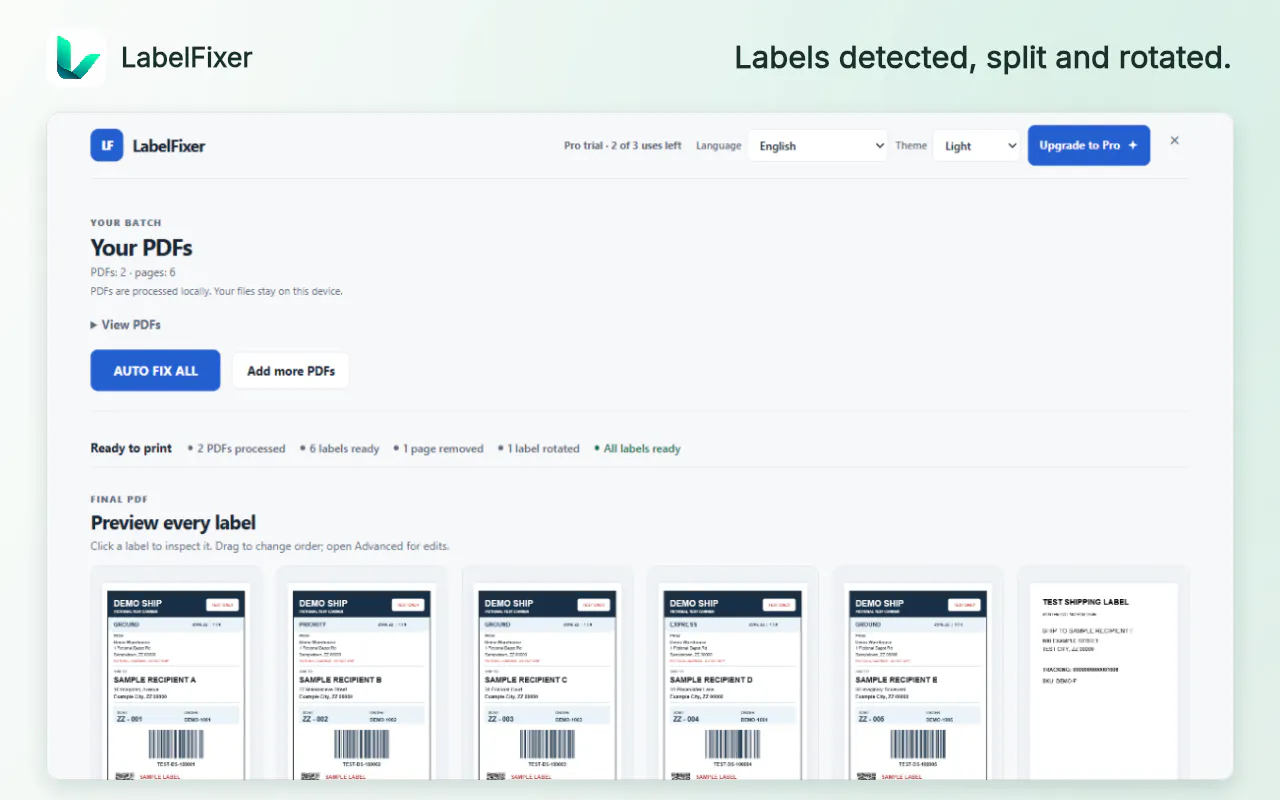
Task: Click the Upgrade to Pro button
Action: [1089, 145]
